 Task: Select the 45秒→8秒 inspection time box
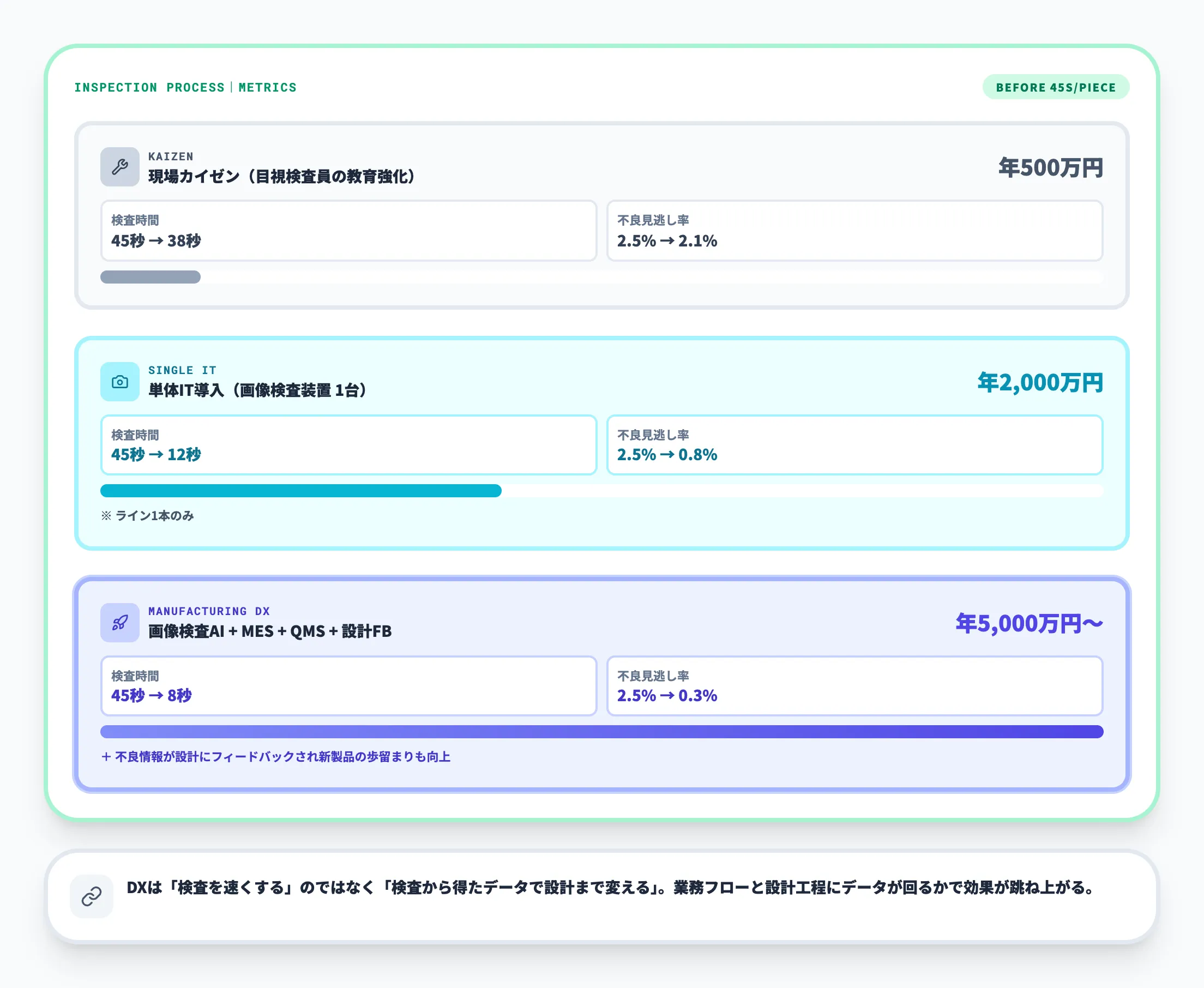(x=348, y=686)
